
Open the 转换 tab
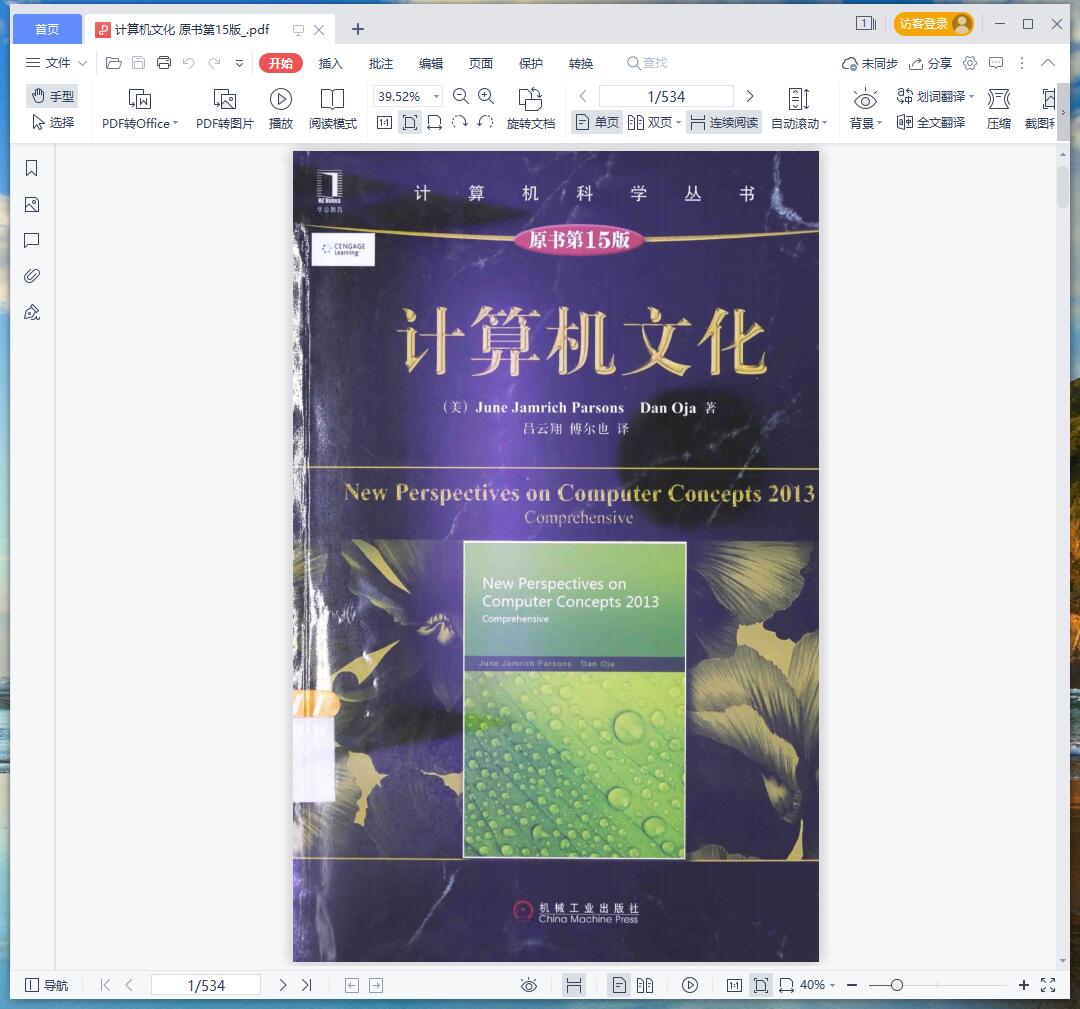581,63
